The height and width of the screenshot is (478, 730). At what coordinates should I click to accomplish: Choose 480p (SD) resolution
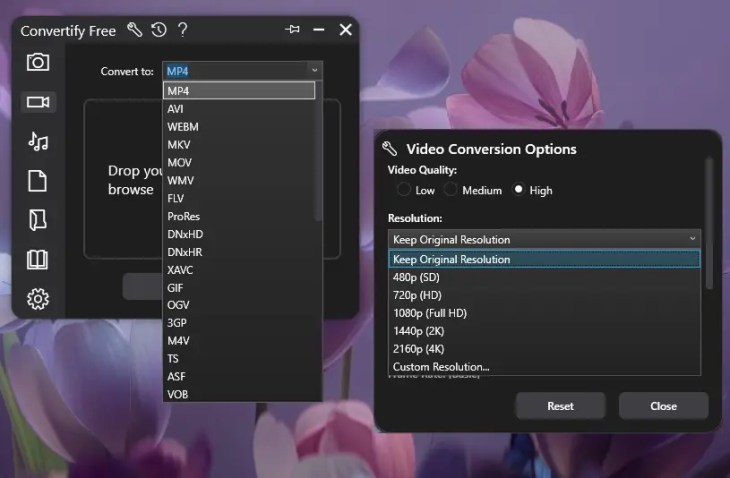pos(544,277)
